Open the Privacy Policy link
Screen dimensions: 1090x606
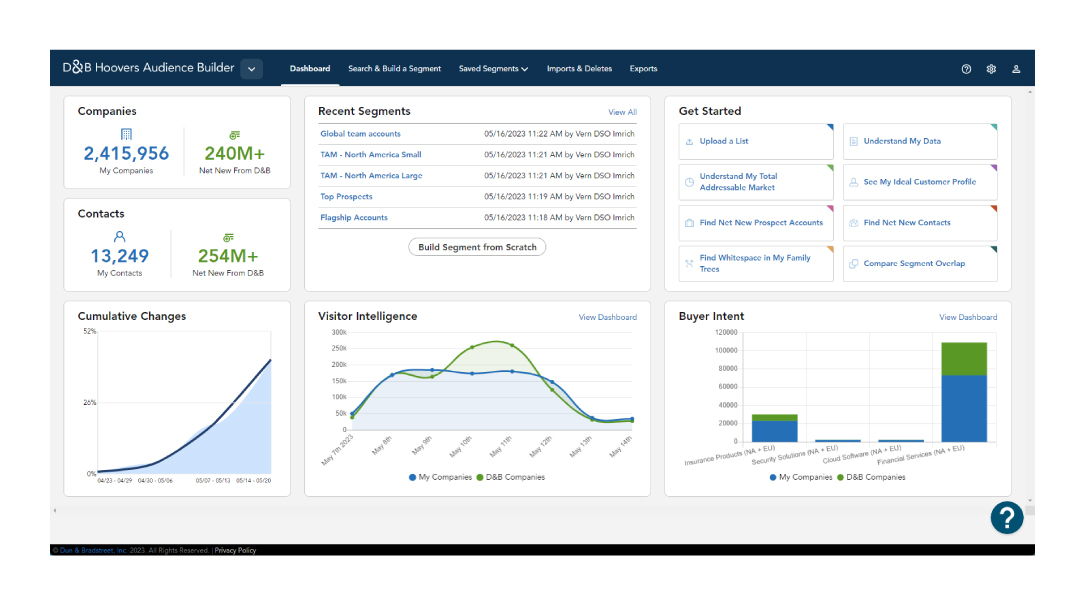tap(235, 550)
